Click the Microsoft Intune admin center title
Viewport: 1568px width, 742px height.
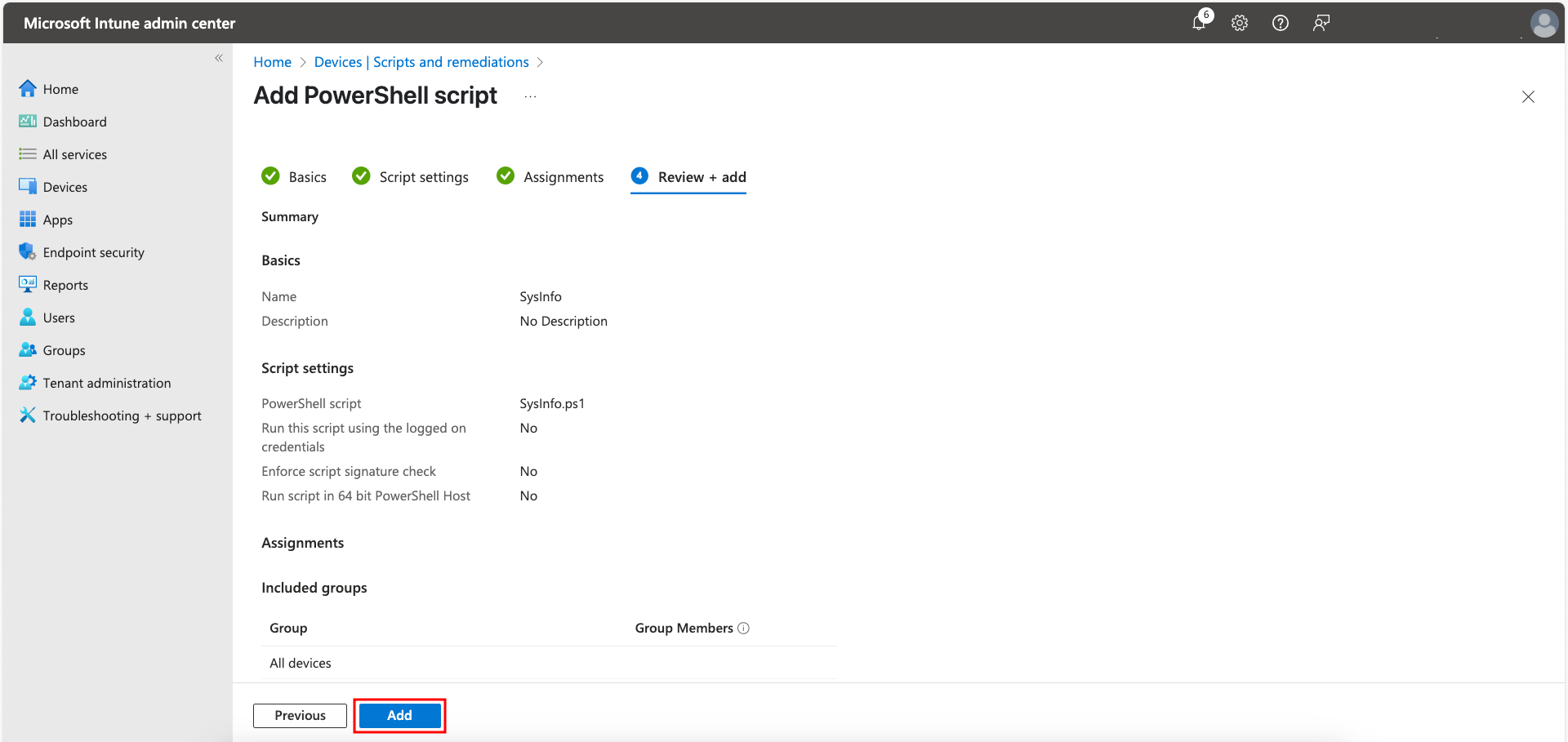[129, 23]
